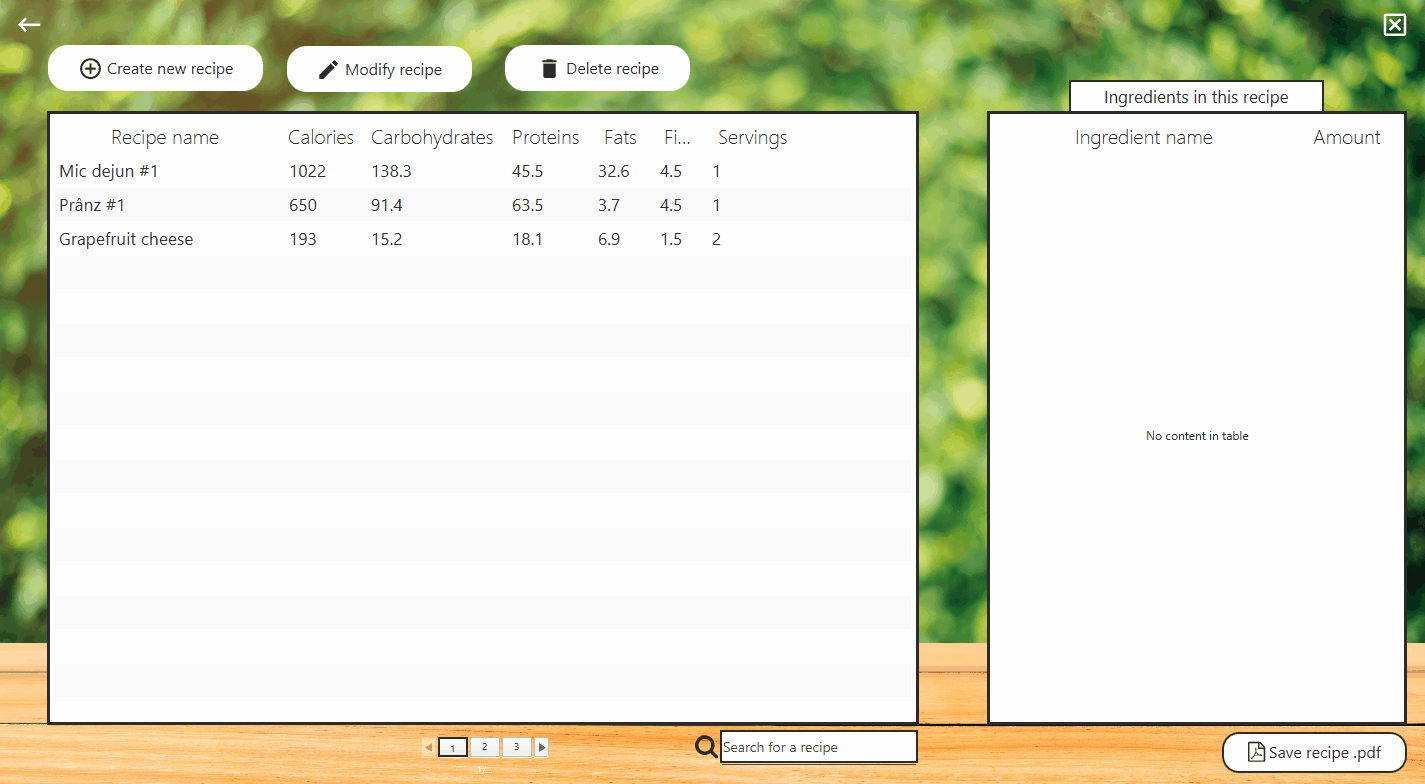Sort by the Calories column header
1425x784 pixels.
[321, 138]
